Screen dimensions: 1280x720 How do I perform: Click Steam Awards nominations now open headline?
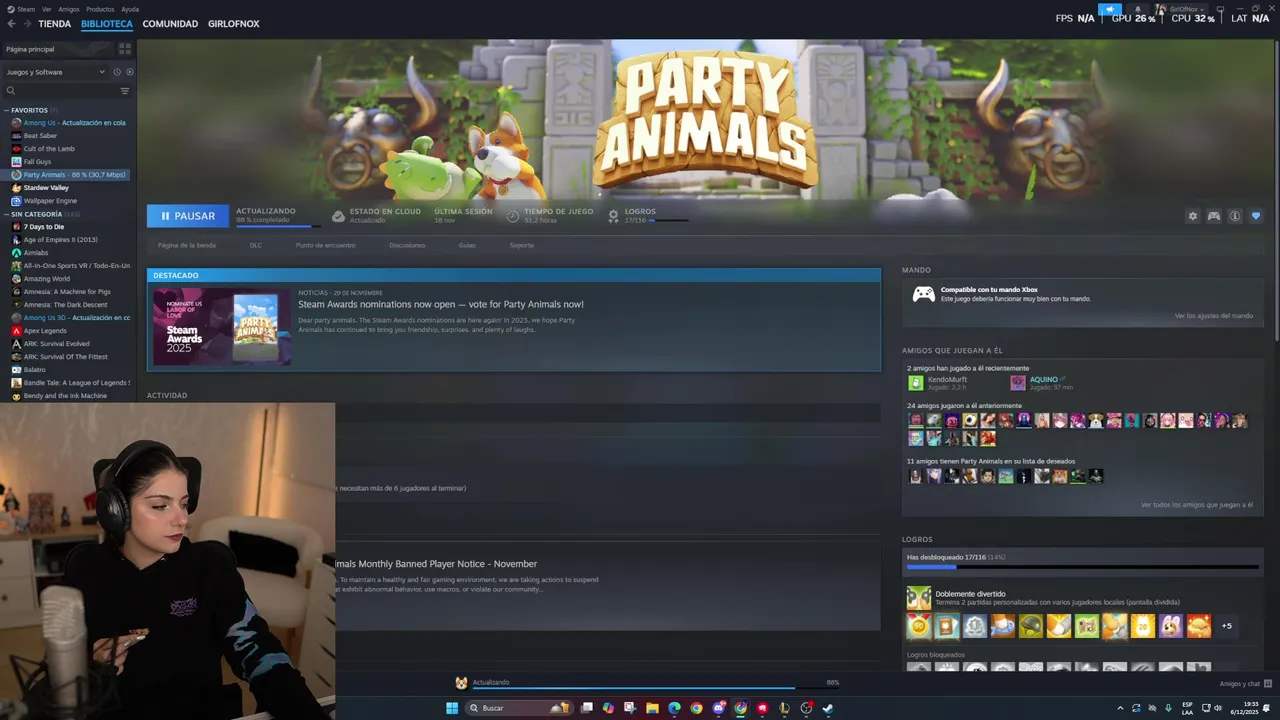[x=441, y=304]
